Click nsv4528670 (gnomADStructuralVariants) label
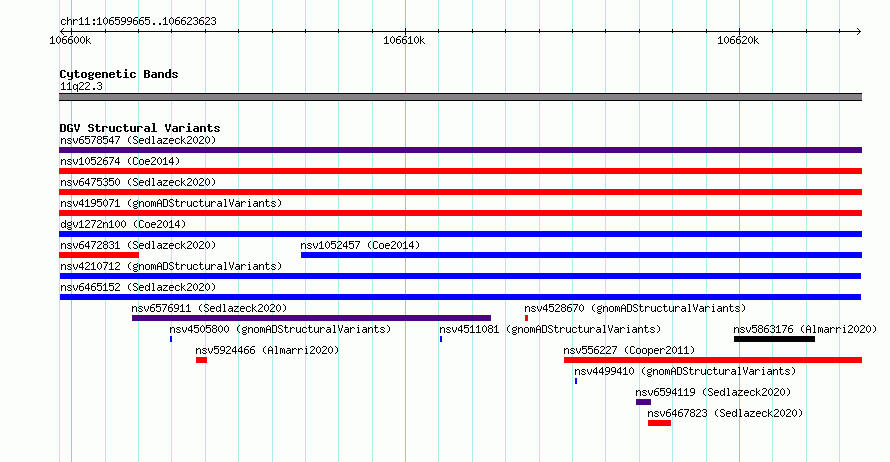 (x=635, y=308)
